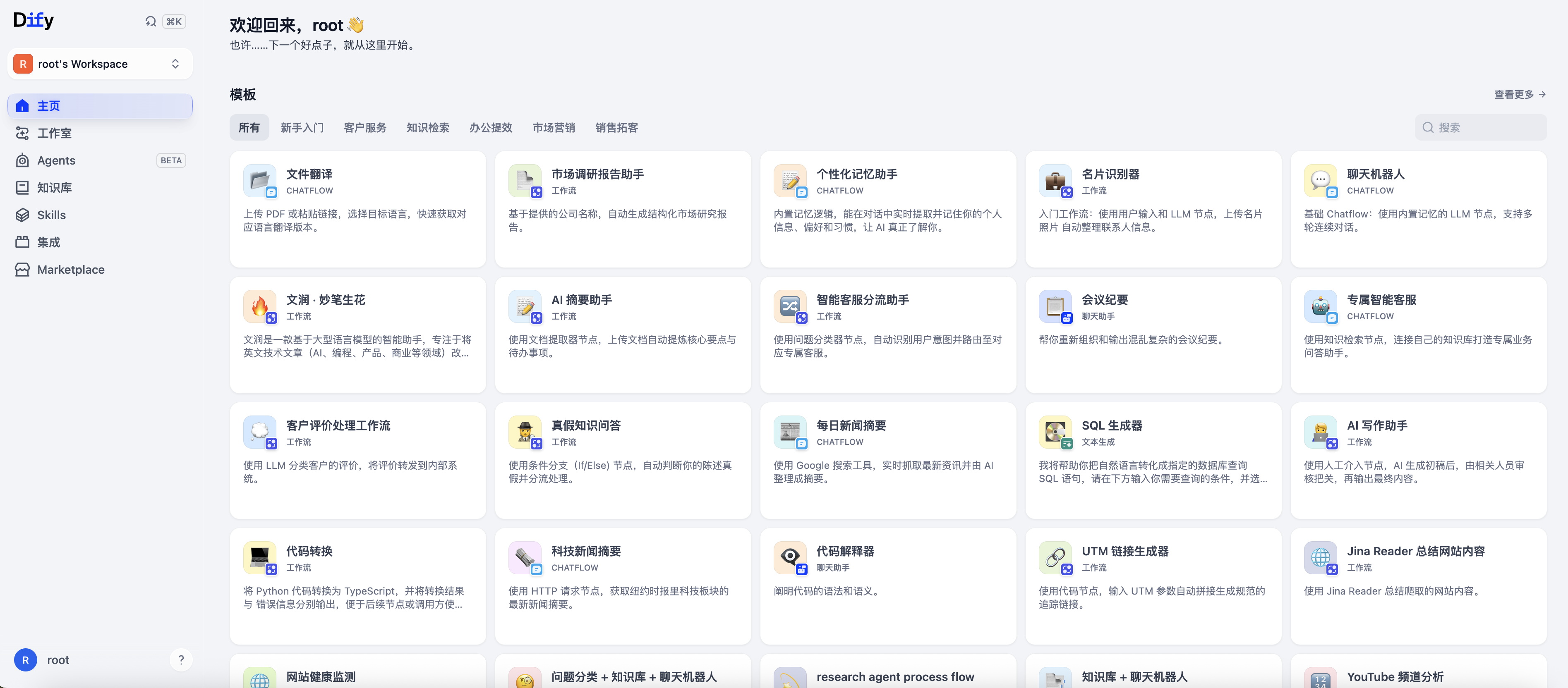Click the 每日新闻摘要 newspaper icon
Screen dimensions: 1568x688
pos(789,432)
